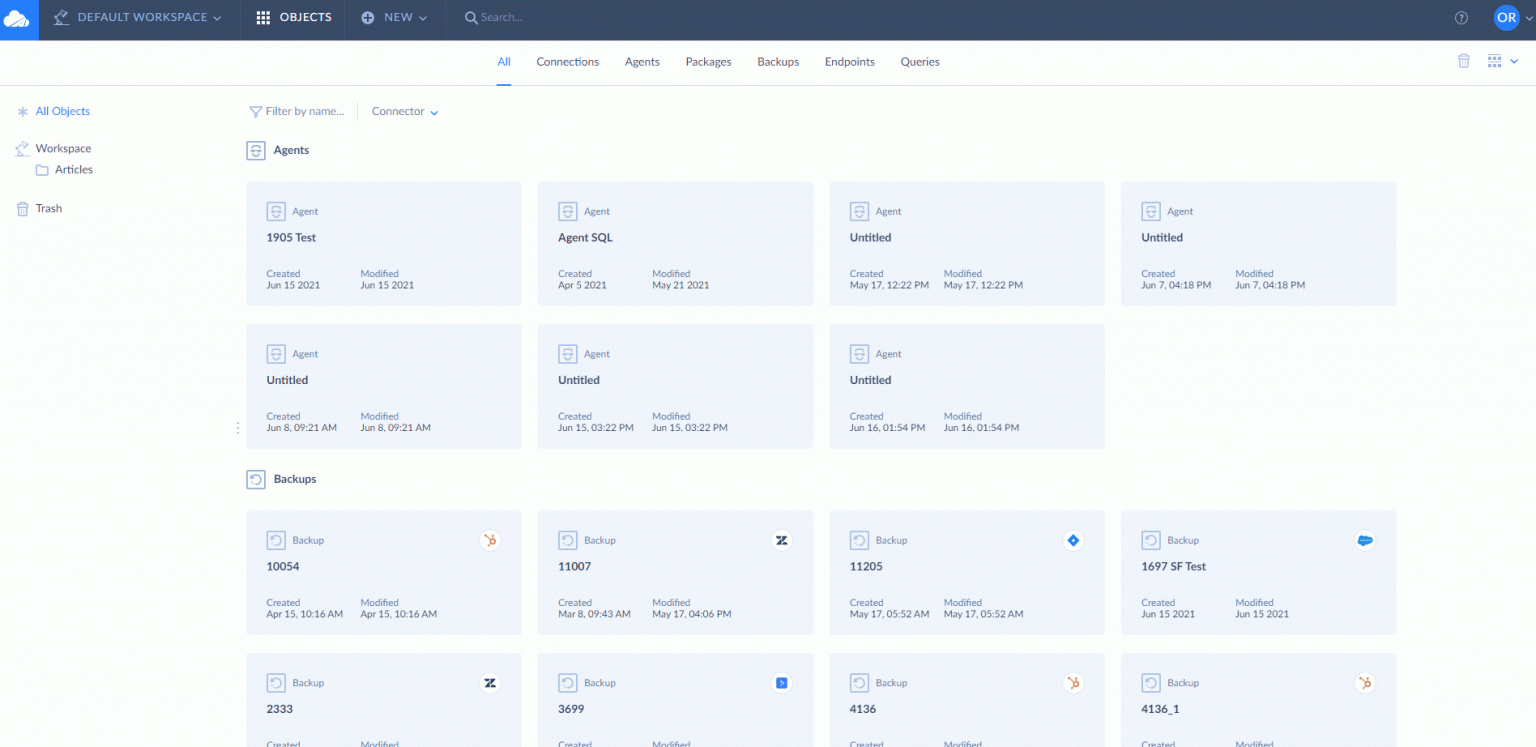The height and width of the screenshot is (747, 1536).
Task: Switch to the Backups tab
Action: click(x=777, y=62)
